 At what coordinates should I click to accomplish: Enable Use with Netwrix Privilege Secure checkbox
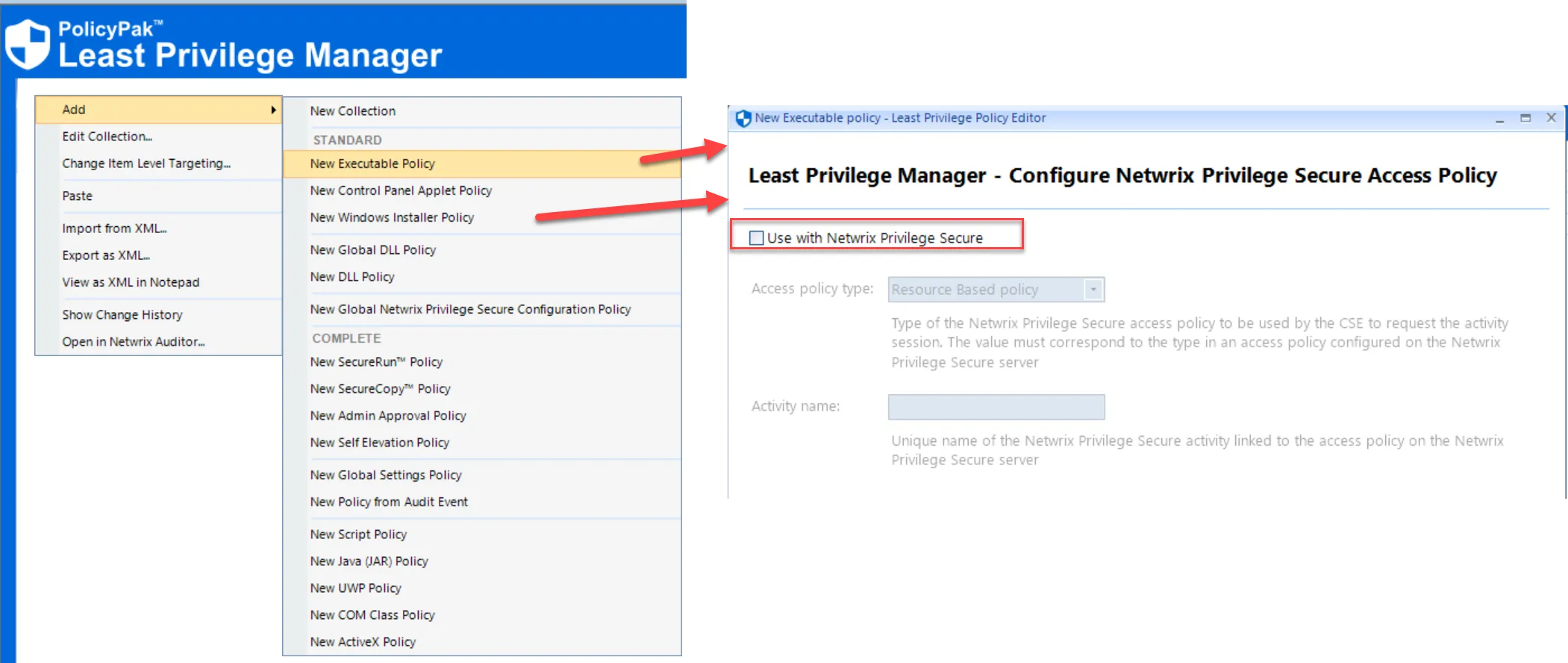point(756,237)
